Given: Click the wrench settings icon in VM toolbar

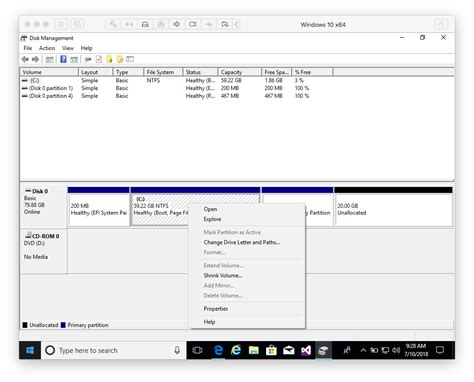Looking at the screenshot, I should [x=113, y=24].
